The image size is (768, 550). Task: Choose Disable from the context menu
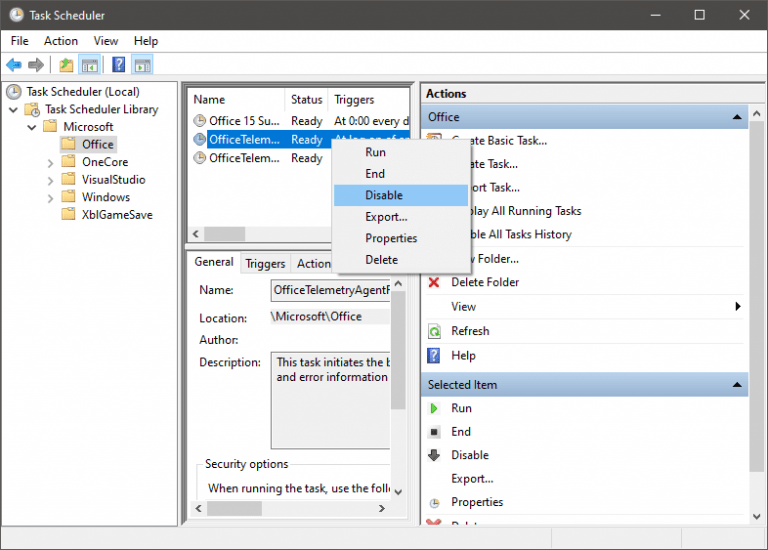point(384,195)
